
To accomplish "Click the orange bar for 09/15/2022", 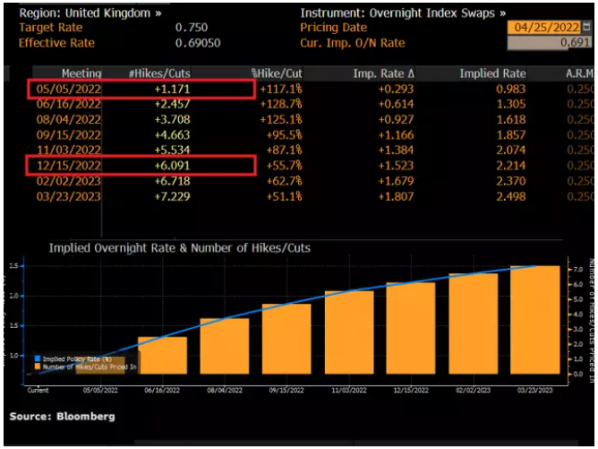I will pyautogui.click(x=286, y=339).
